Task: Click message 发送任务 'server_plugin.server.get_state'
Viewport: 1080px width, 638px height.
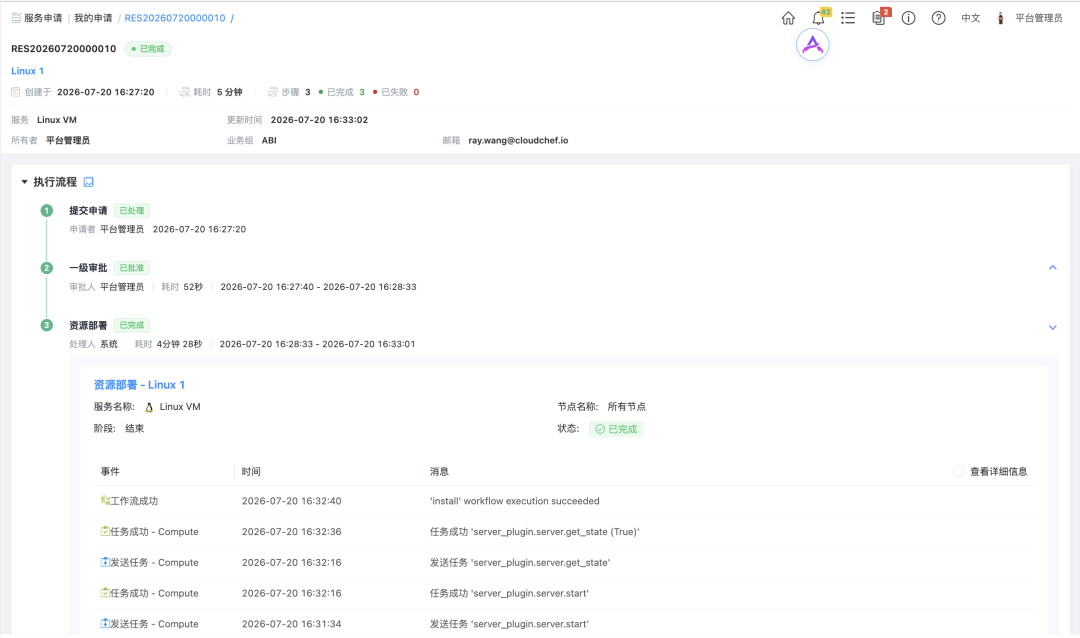Action: click(520, 563)
